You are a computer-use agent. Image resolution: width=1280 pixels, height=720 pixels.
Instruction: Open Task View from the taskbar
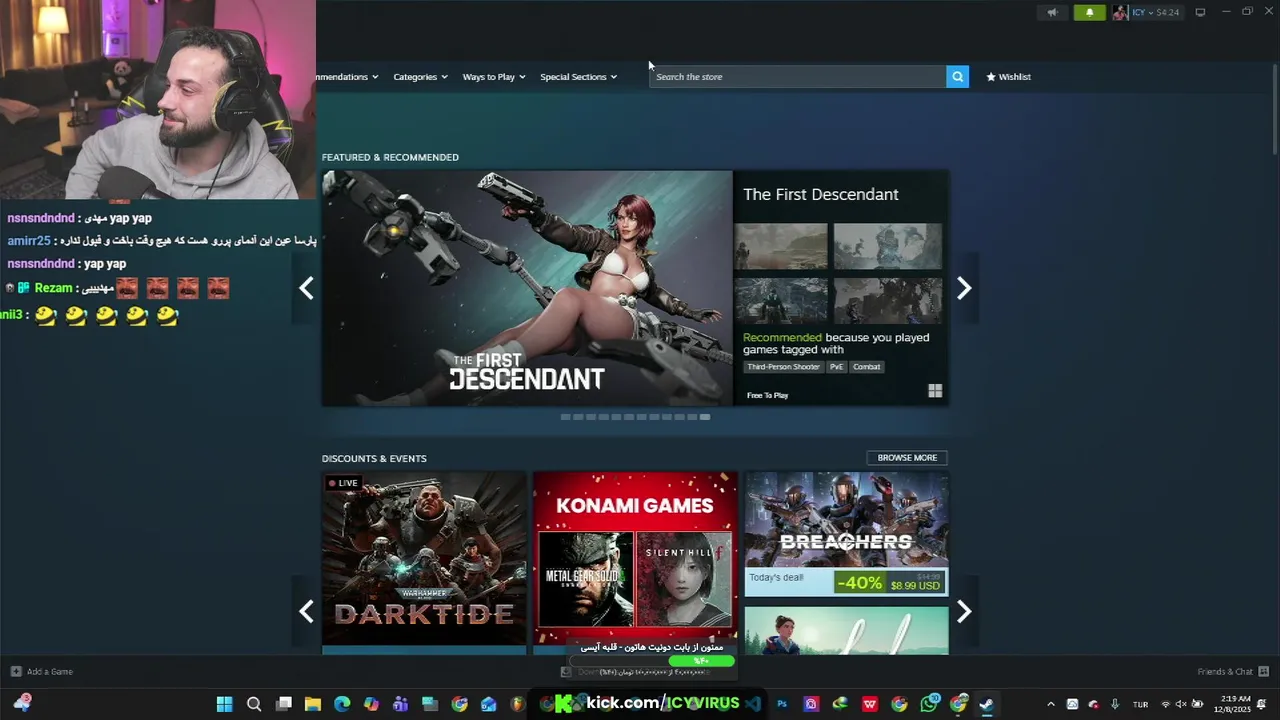(283, 704)
